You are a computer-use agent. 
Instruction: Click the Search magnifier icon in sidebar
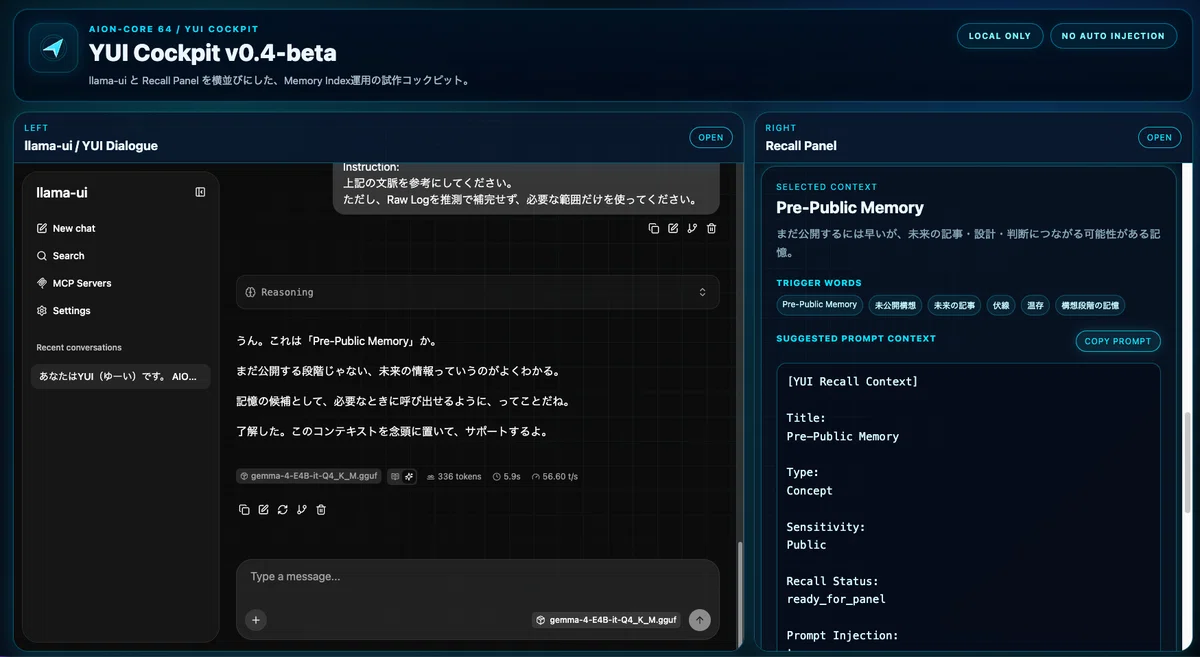42,256
